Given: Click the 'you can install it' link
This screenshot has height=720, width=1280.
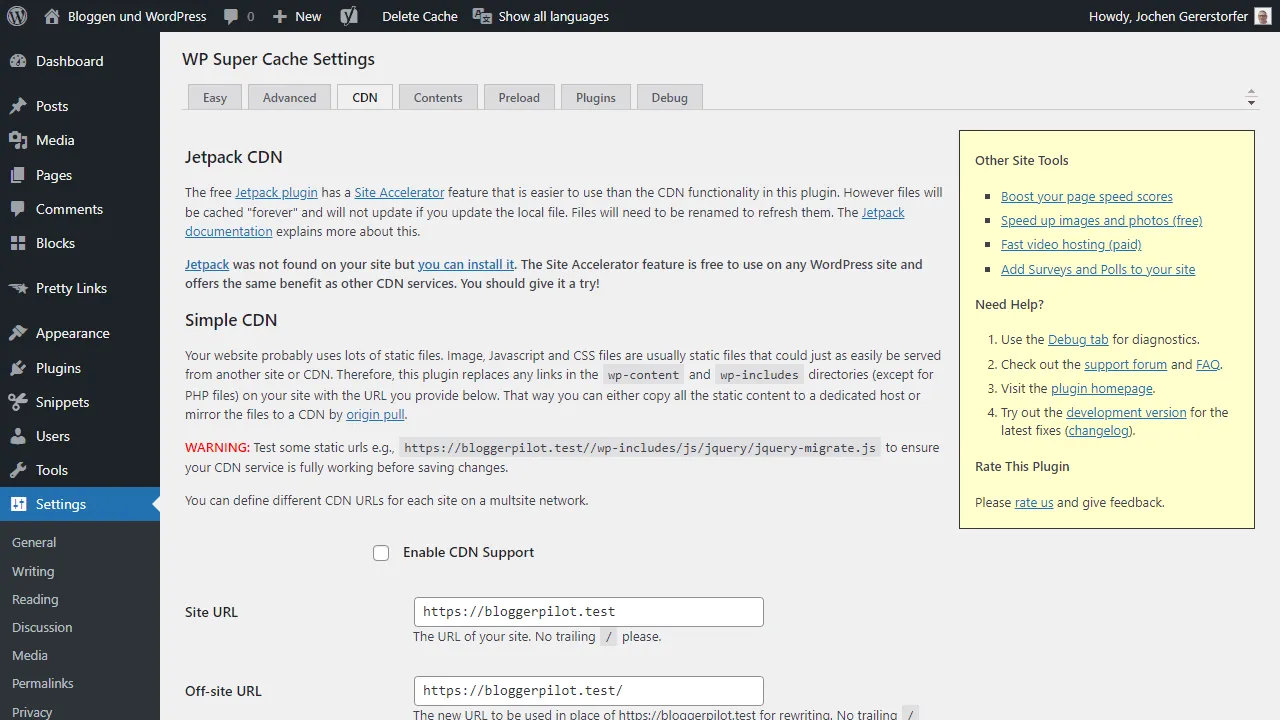Looking at the screenshot, I should (x=466, y=264).
